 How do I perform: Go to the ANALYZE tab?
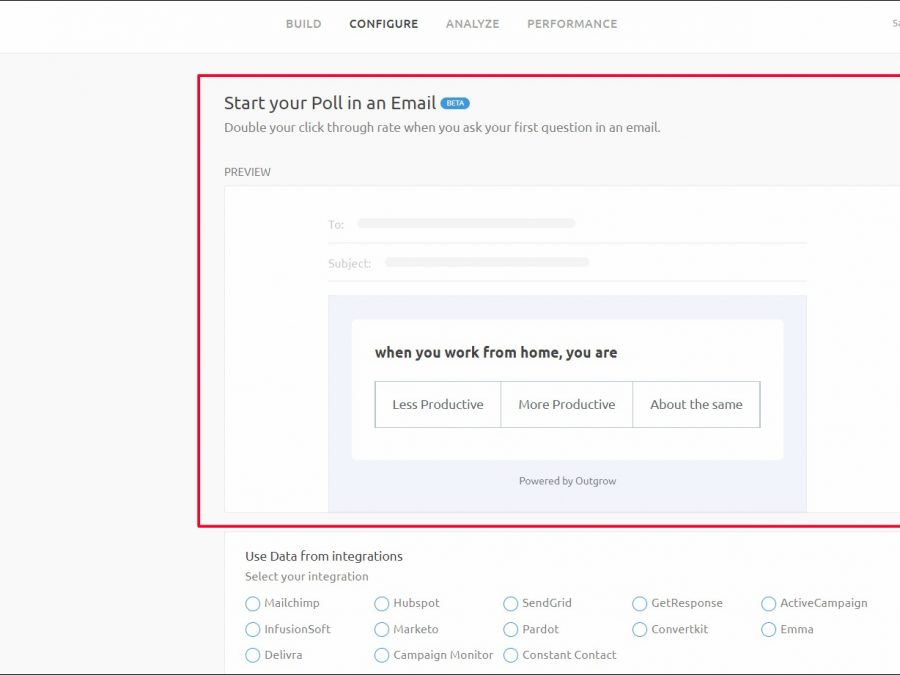click(472, 24)
